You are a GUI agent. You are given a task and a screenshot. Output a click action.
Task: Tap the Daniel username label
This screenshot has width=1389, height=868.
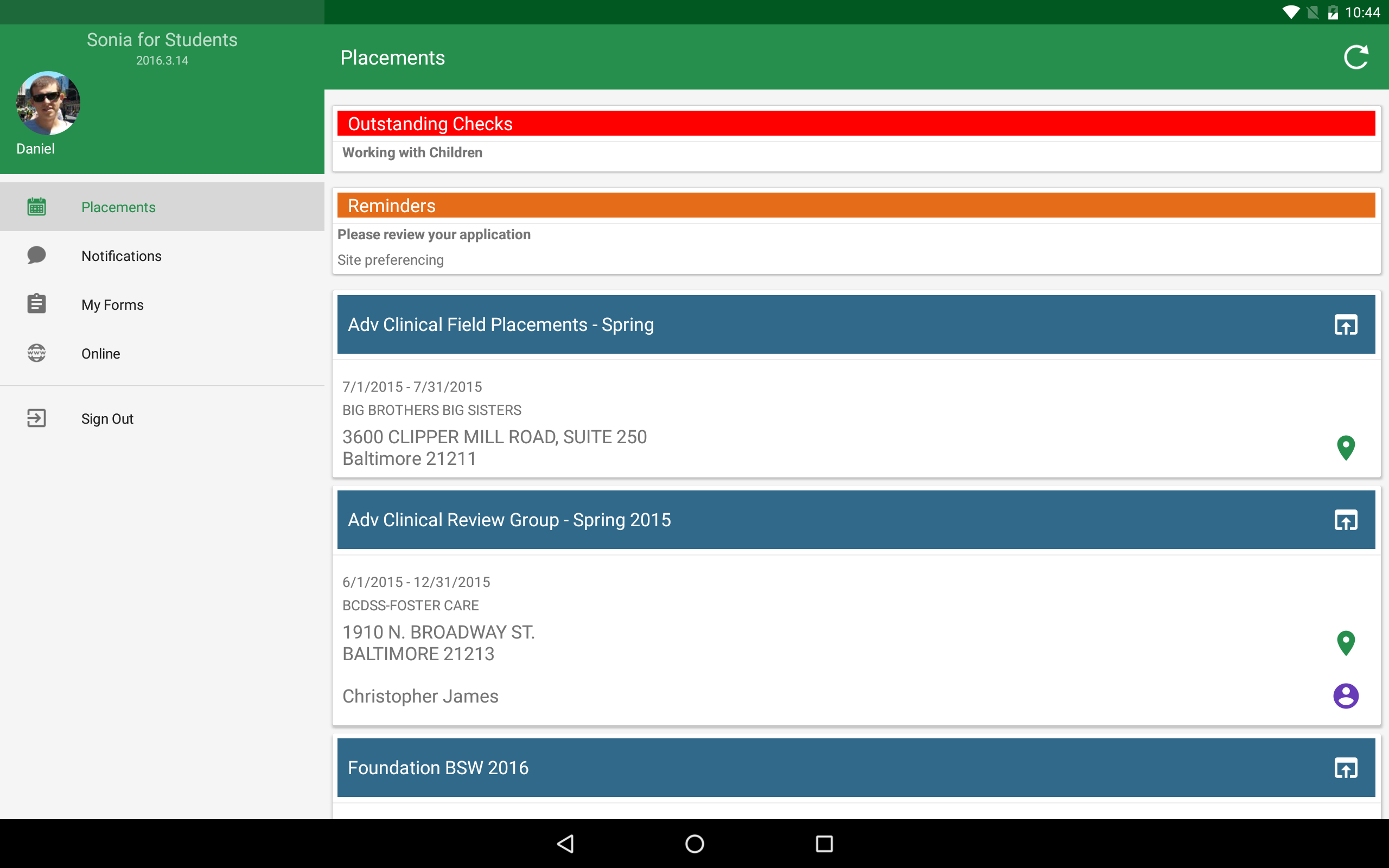point(35,149)
